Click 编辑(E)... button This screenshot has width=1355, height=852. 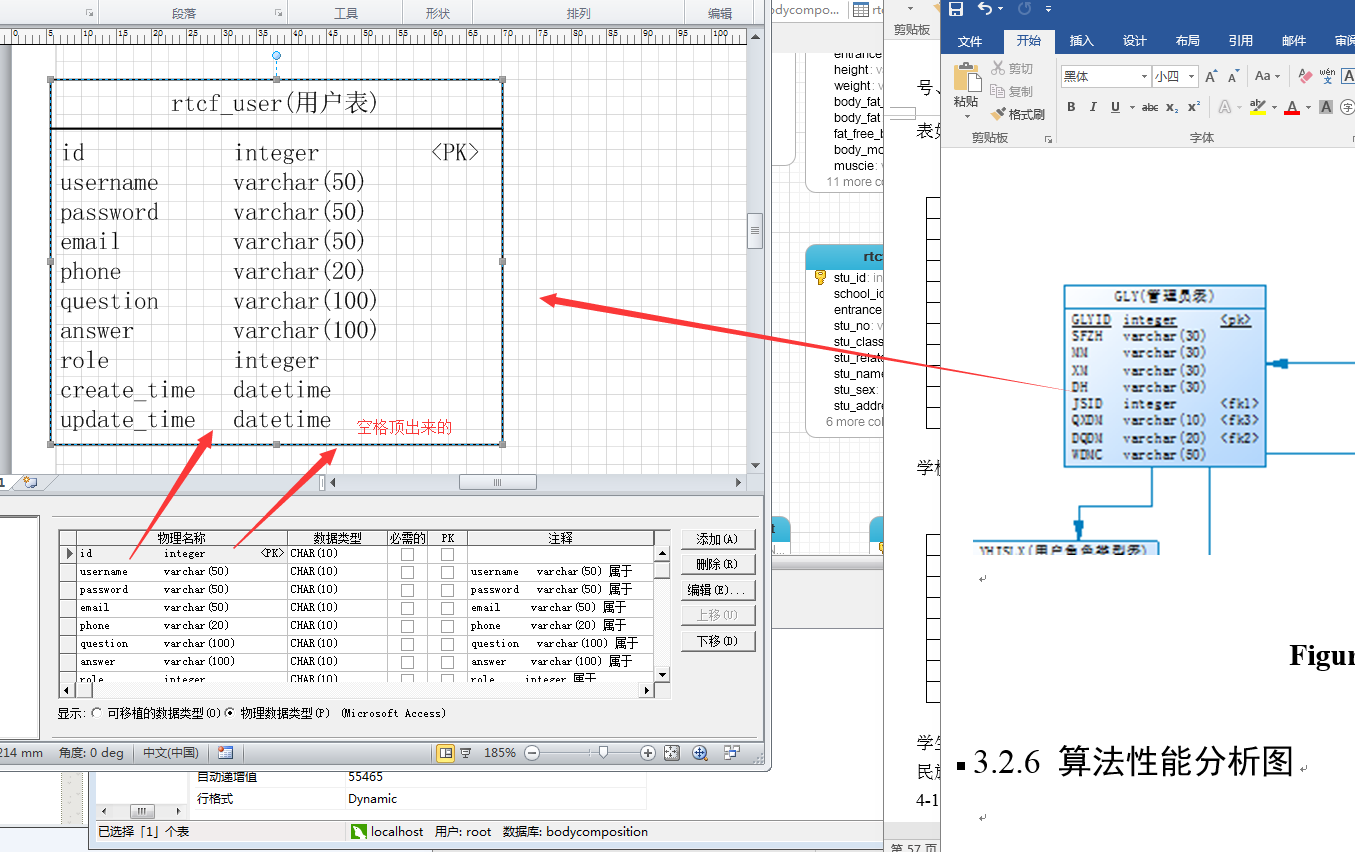(x=718, y=590)
